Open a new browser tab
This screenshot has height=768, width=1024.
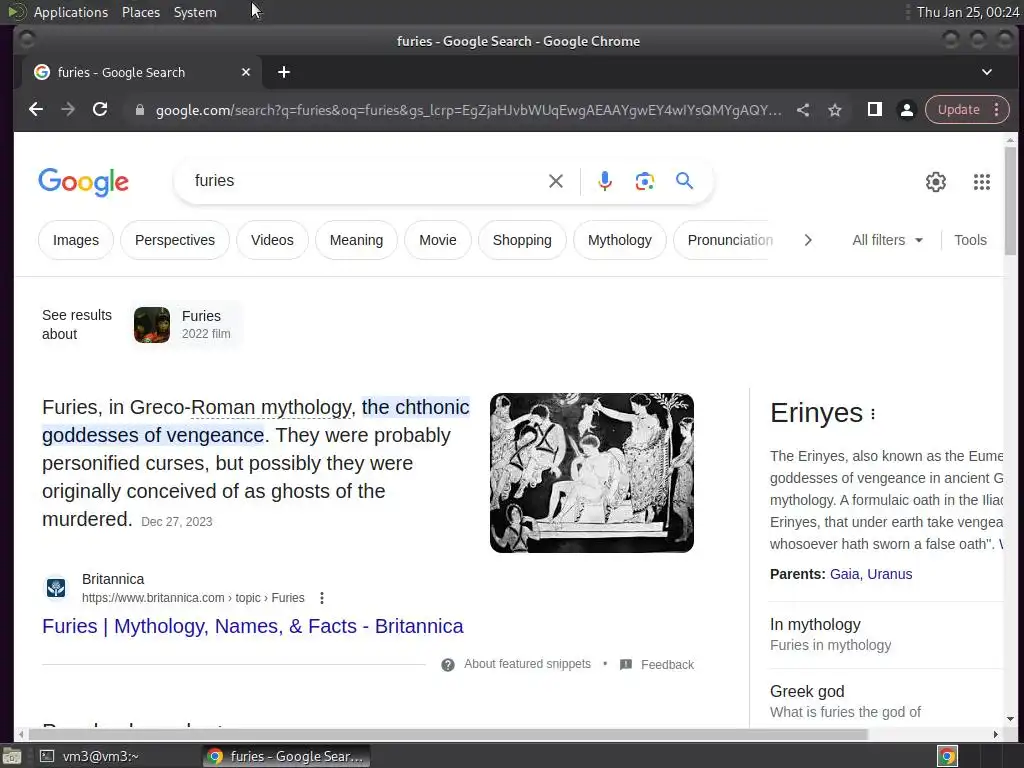pyautogui.click(x=283, y=72)
